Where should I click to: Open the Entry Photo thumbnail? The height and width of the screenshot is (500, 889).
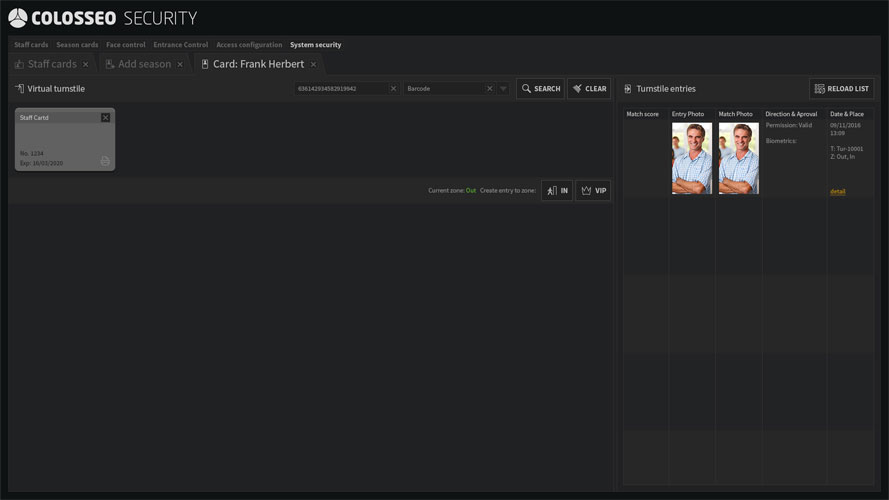coord(692,158)
